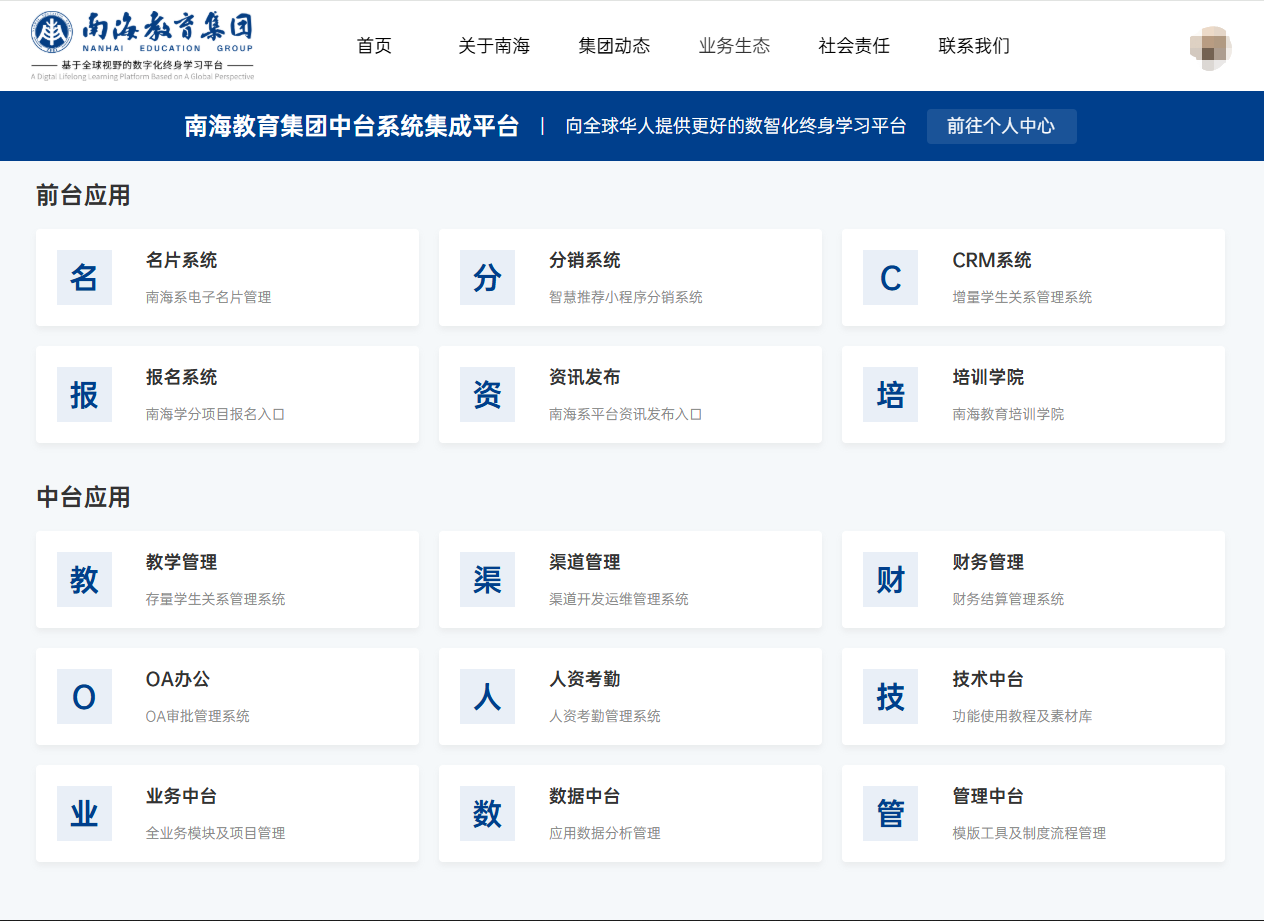This screenshot has width=1264, height=921.
Task: Click the text 渠道开发运维管理系统
Action: [x=619, y=599]
